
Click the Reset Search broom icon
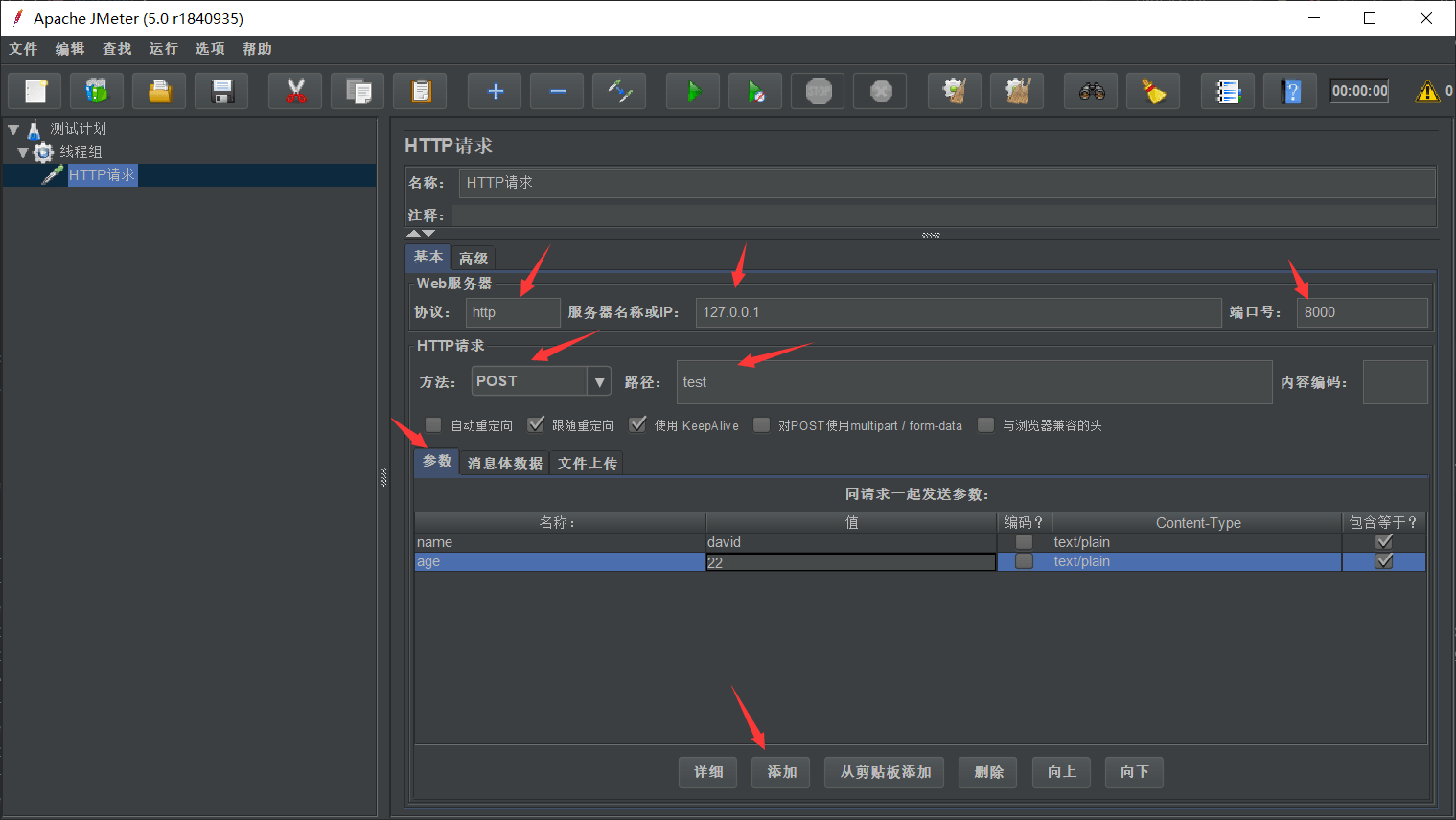(x=1153, y=91)
